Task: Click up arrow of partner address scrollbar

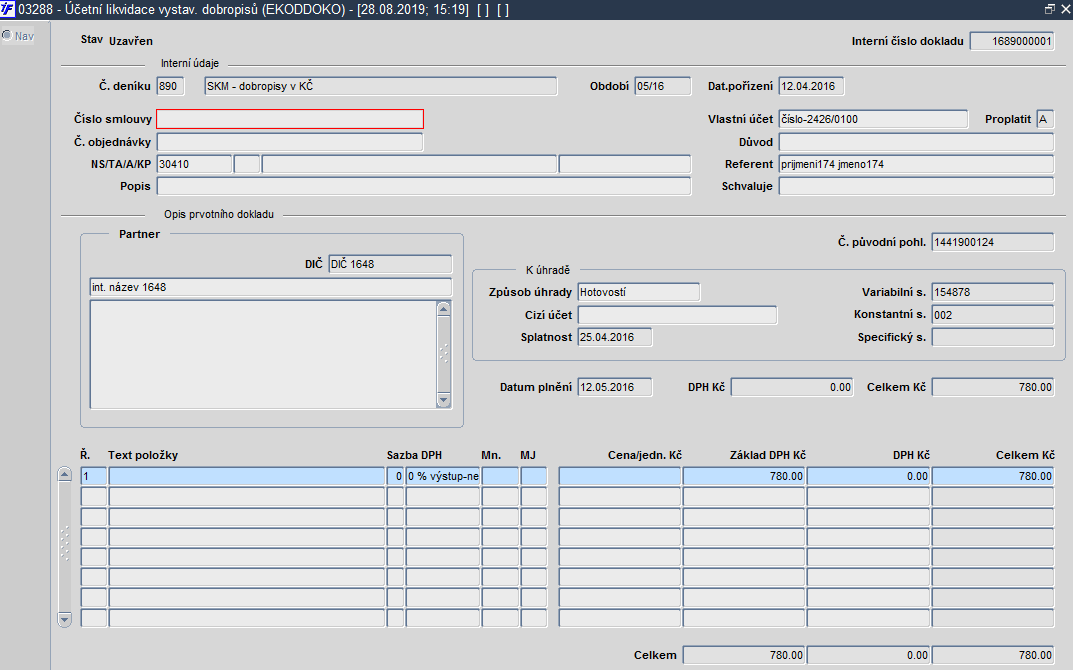Action: tap(443, 309)
